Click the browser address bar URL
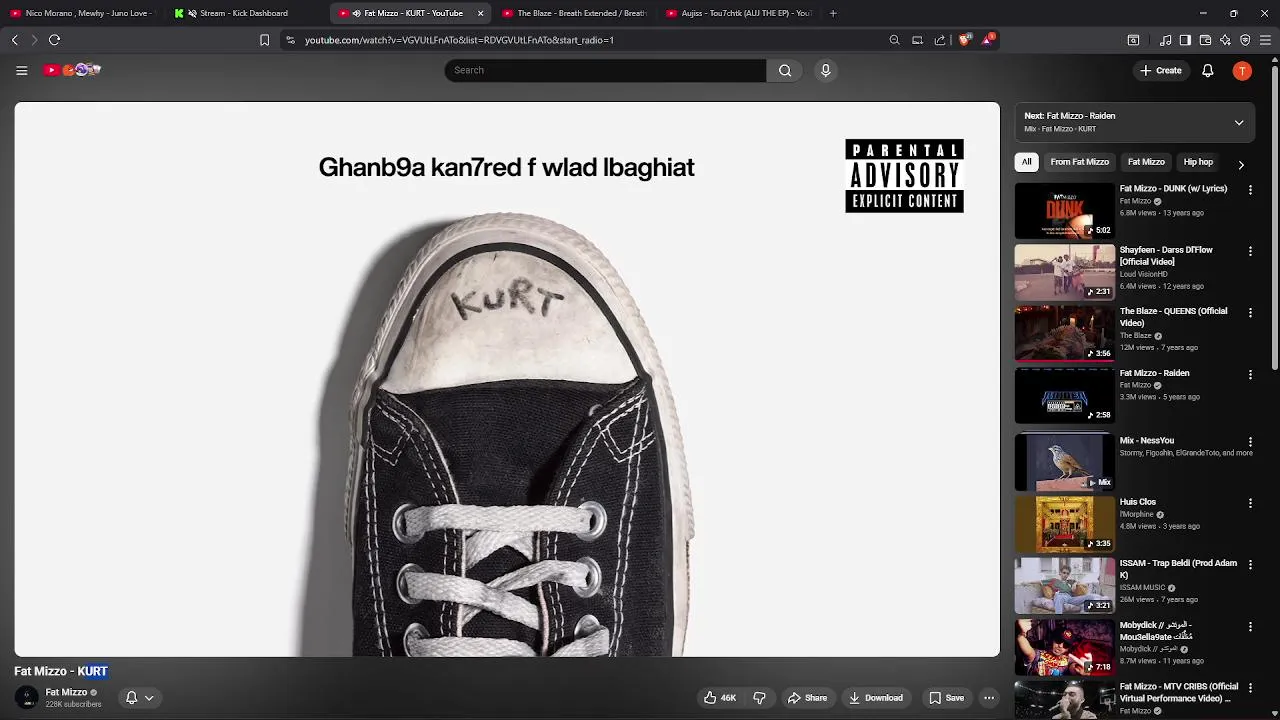Viewport: 1280px width, 720px height. point(459,40)
